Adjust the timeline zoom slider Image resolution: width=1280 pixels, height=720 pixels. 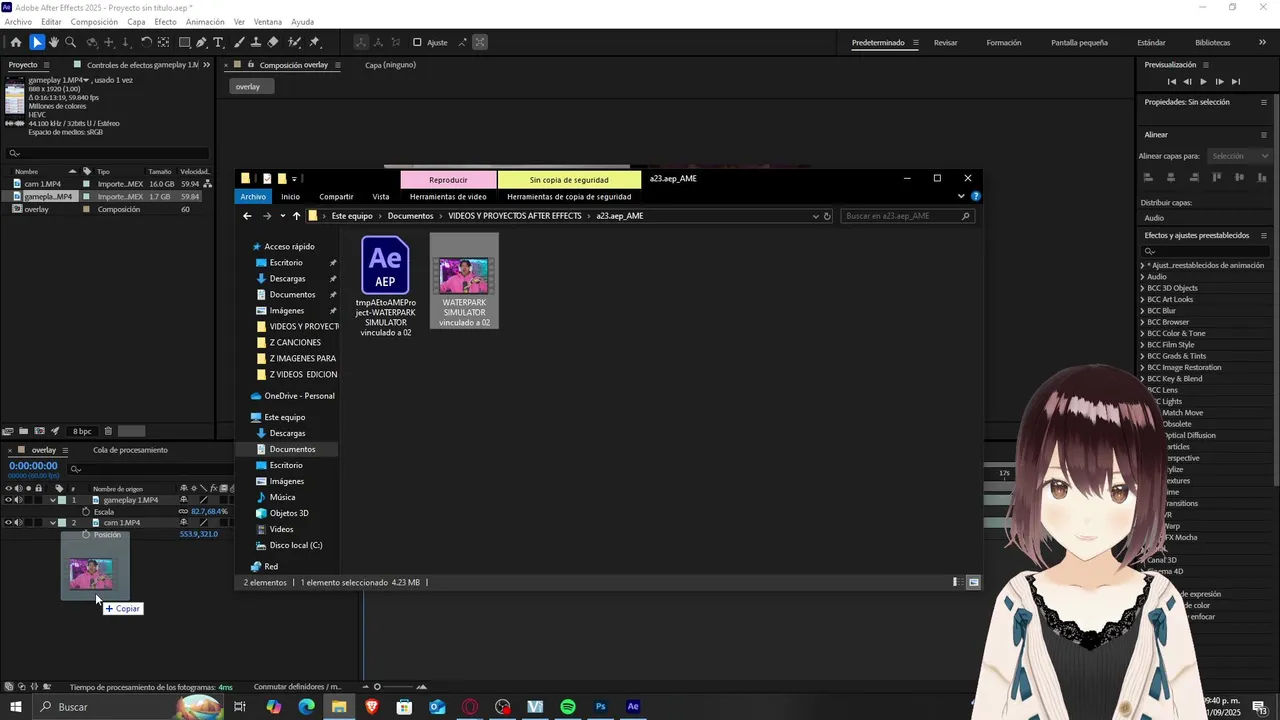pos(377,687)
